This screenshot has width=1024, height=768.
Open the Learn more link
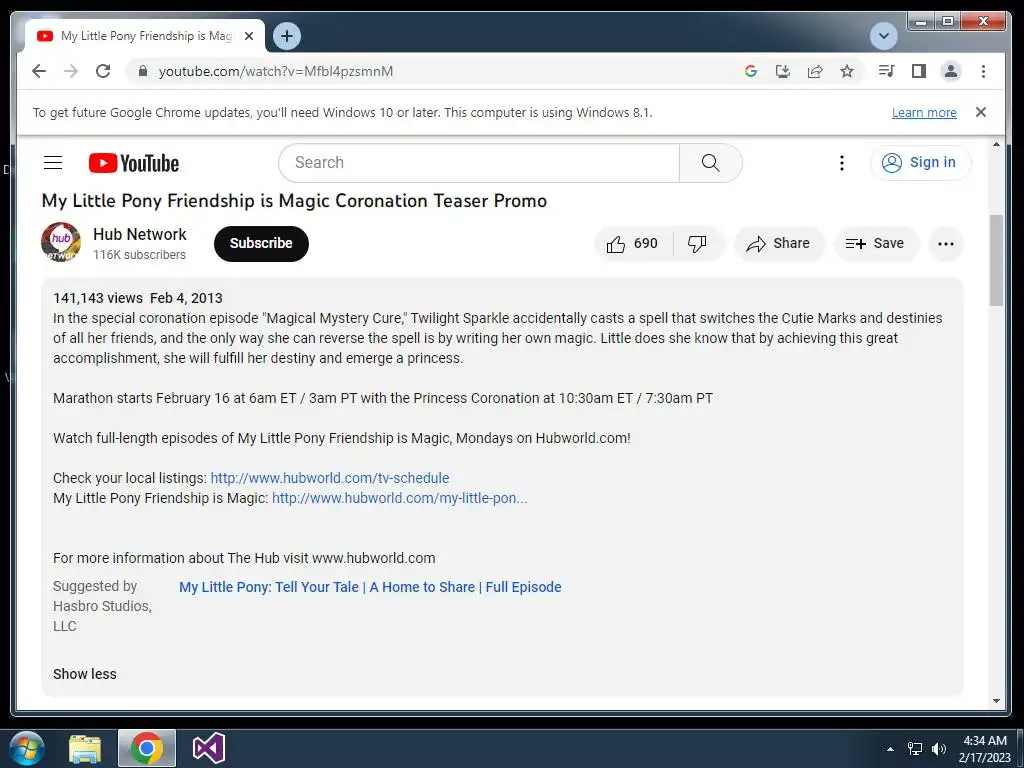pyautogui.click(x=924, y=112)
